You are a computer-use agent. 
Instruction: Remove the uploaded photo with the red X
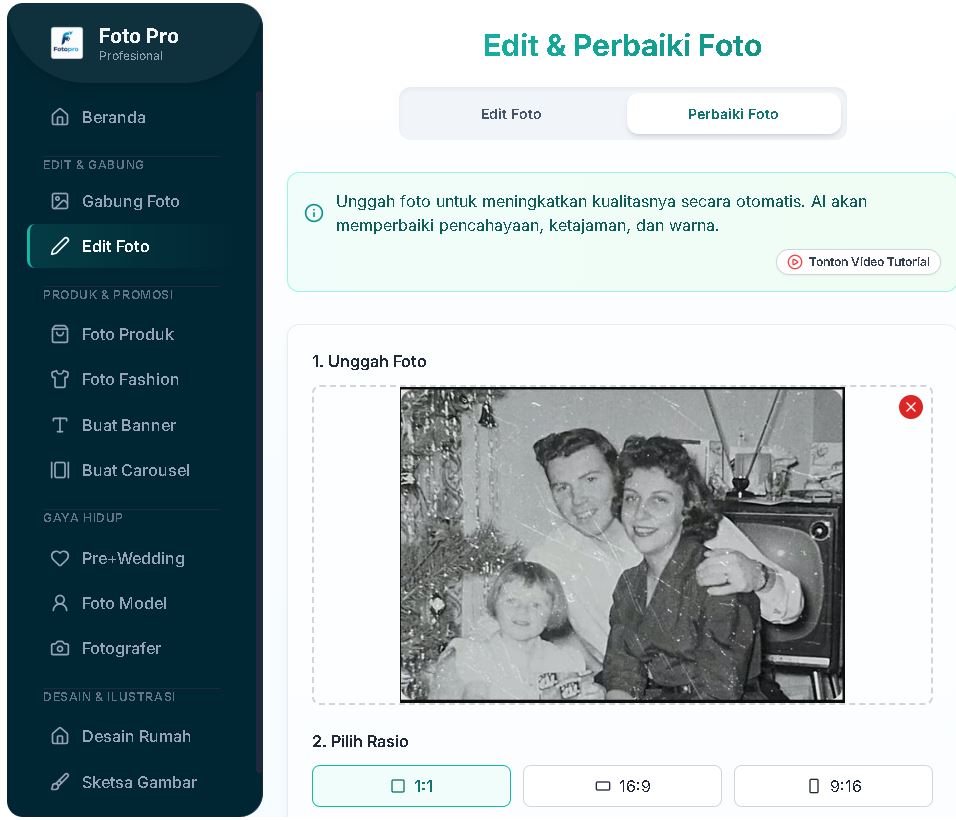(910, 407)
